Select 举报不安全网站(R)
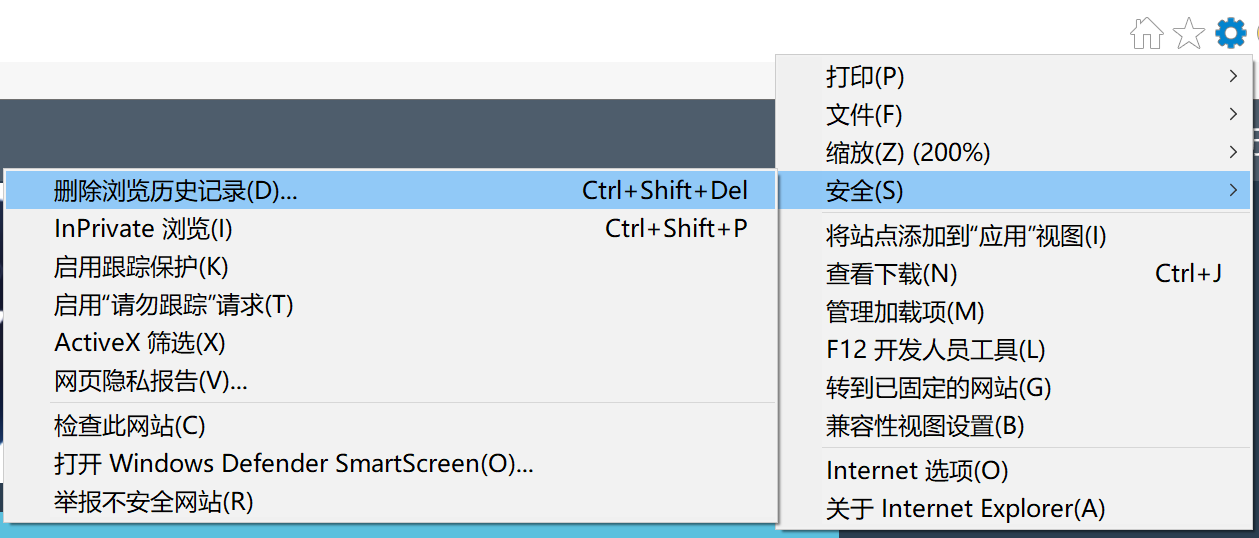The width and height of the screenshot is (1259, 538). (x=391, y=502)
